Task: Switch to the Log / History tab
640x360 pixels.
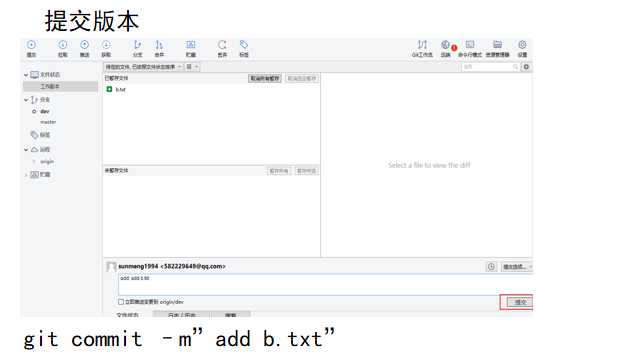Action: (x=182, y=315)
